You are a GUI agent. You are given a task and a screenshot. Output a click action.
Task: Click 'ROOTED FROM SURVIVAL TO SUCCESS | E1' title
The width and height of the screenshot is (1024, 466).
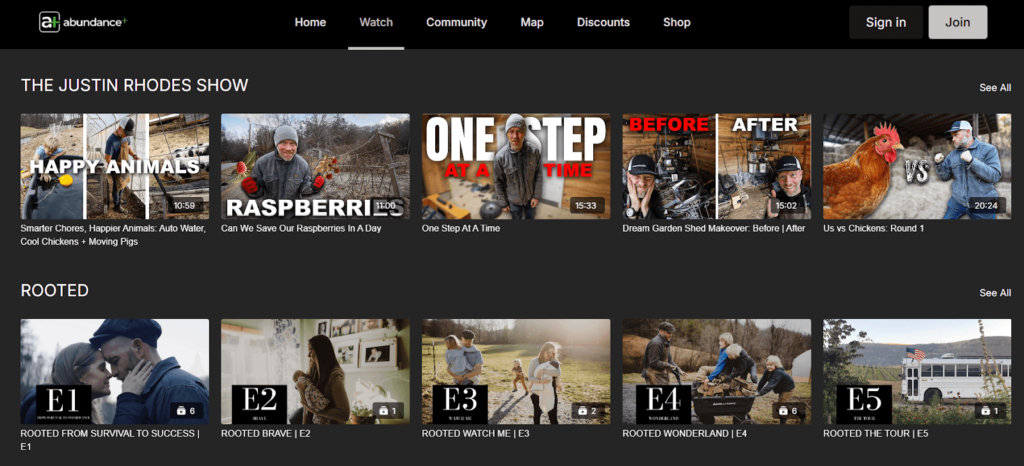tap(110, 440)
